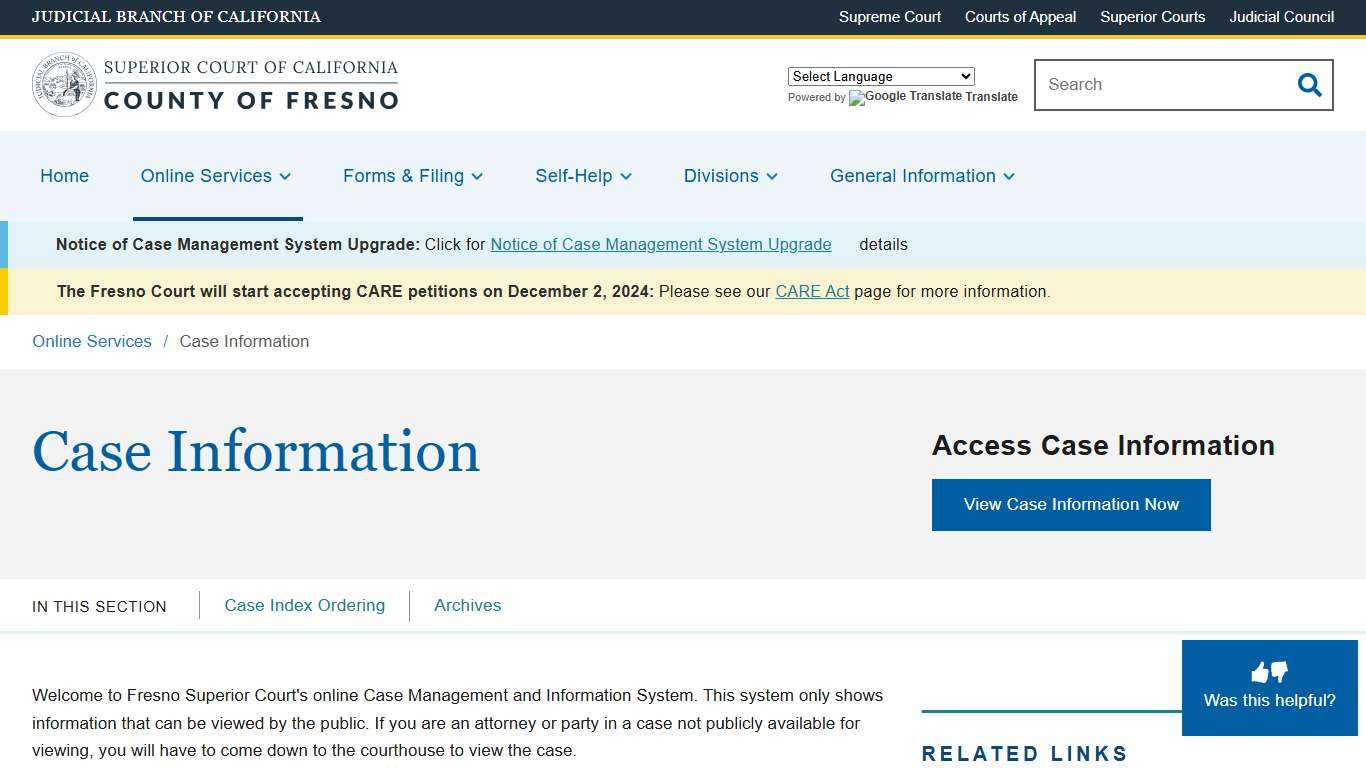Visit the Supreme Court link
This screenshot has width=1366, height=768.
[x=889, y=17]
